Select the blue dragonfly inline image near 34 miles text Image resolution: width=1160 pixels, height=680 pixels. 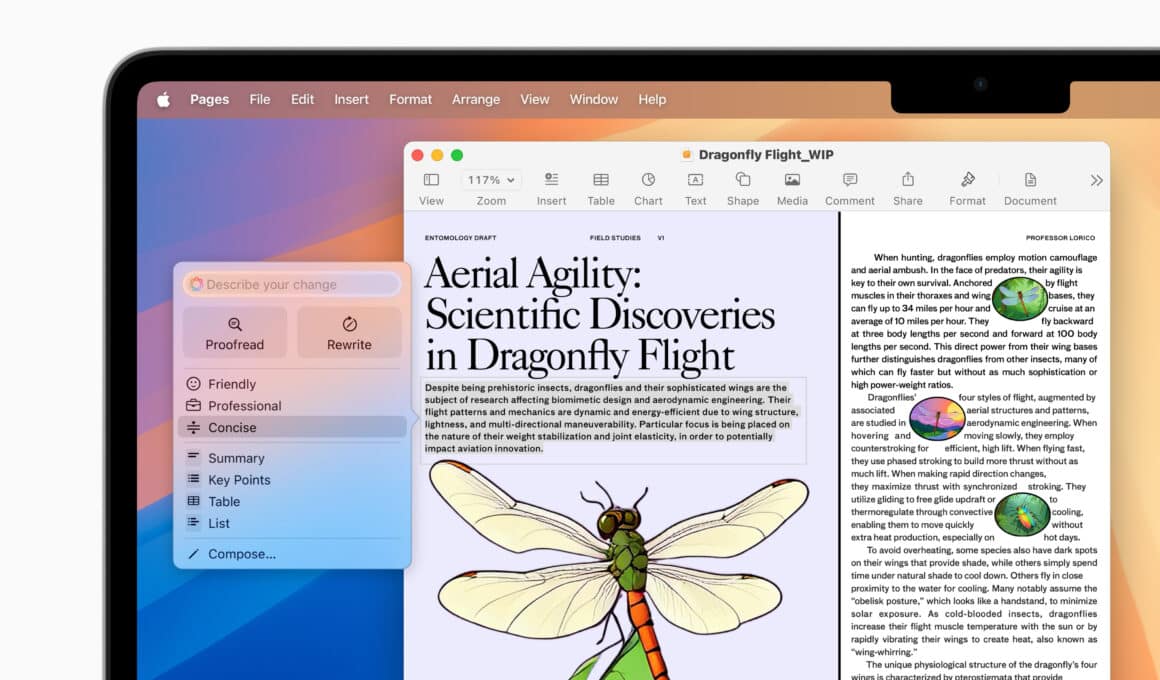(x=1019, y=298)
